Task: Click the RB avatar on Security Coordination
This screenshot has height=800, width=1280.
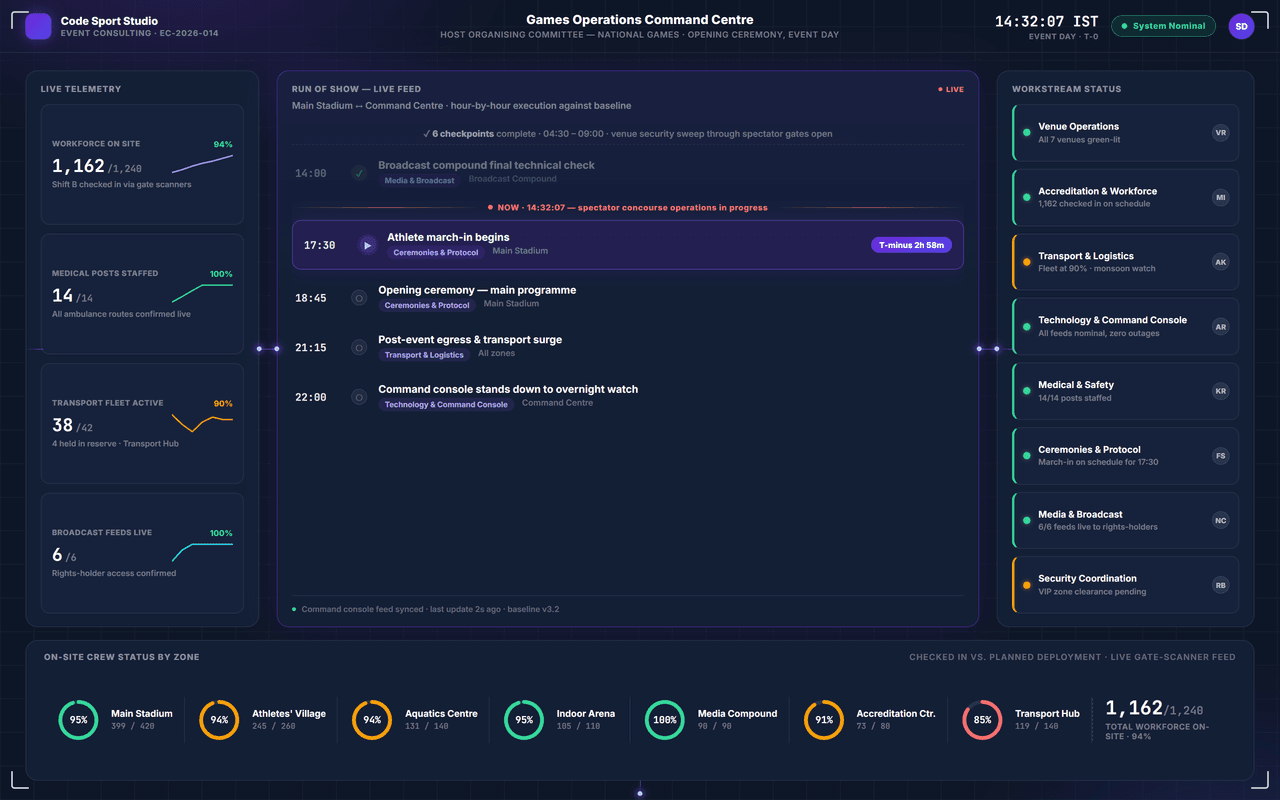Action: [1220, 585]
